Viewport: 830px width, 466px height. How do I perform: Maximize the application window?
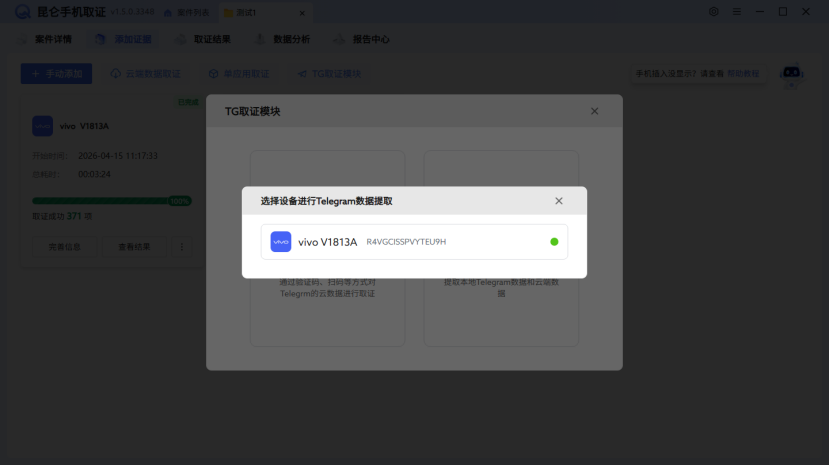783,12
